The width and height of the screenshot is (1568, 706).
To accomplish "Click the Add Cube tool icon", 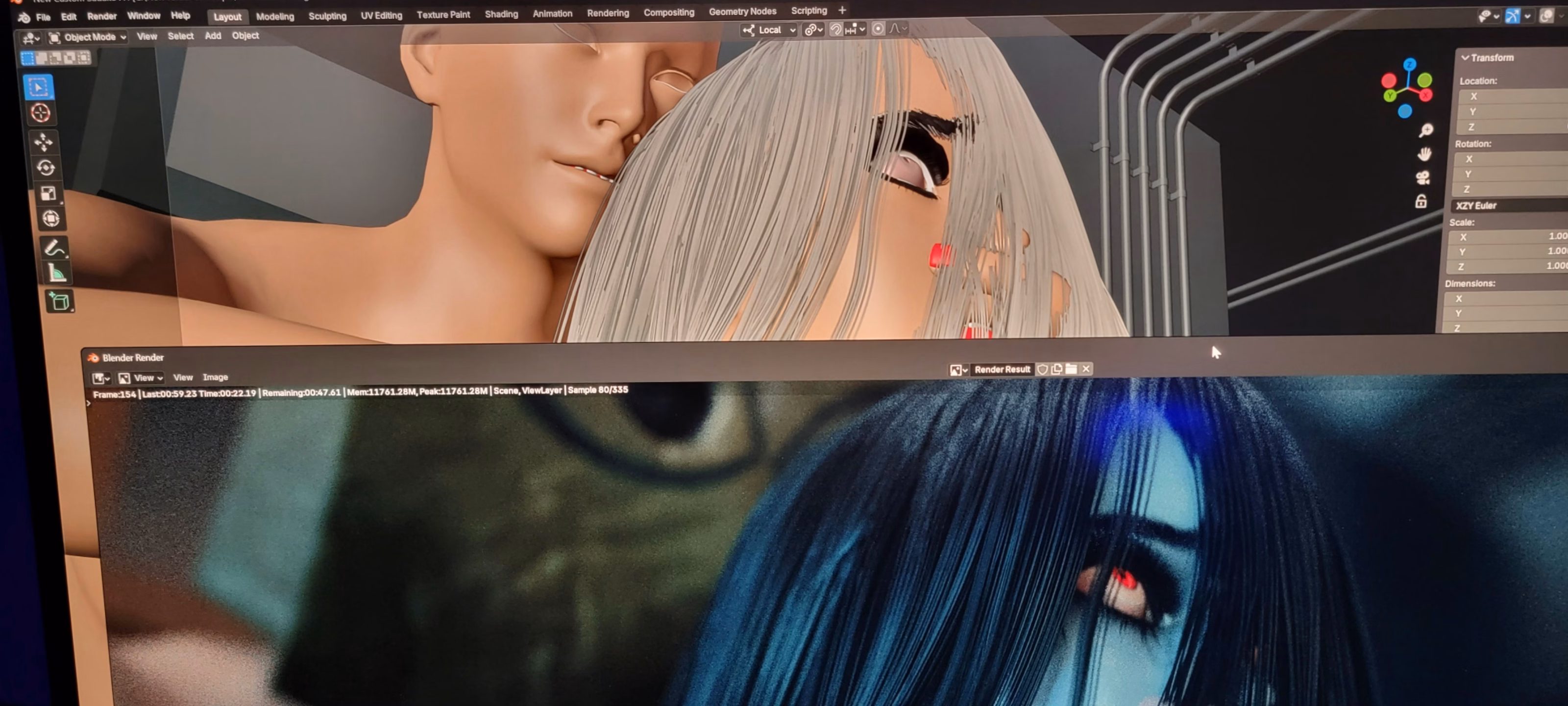I will point(60,302).
